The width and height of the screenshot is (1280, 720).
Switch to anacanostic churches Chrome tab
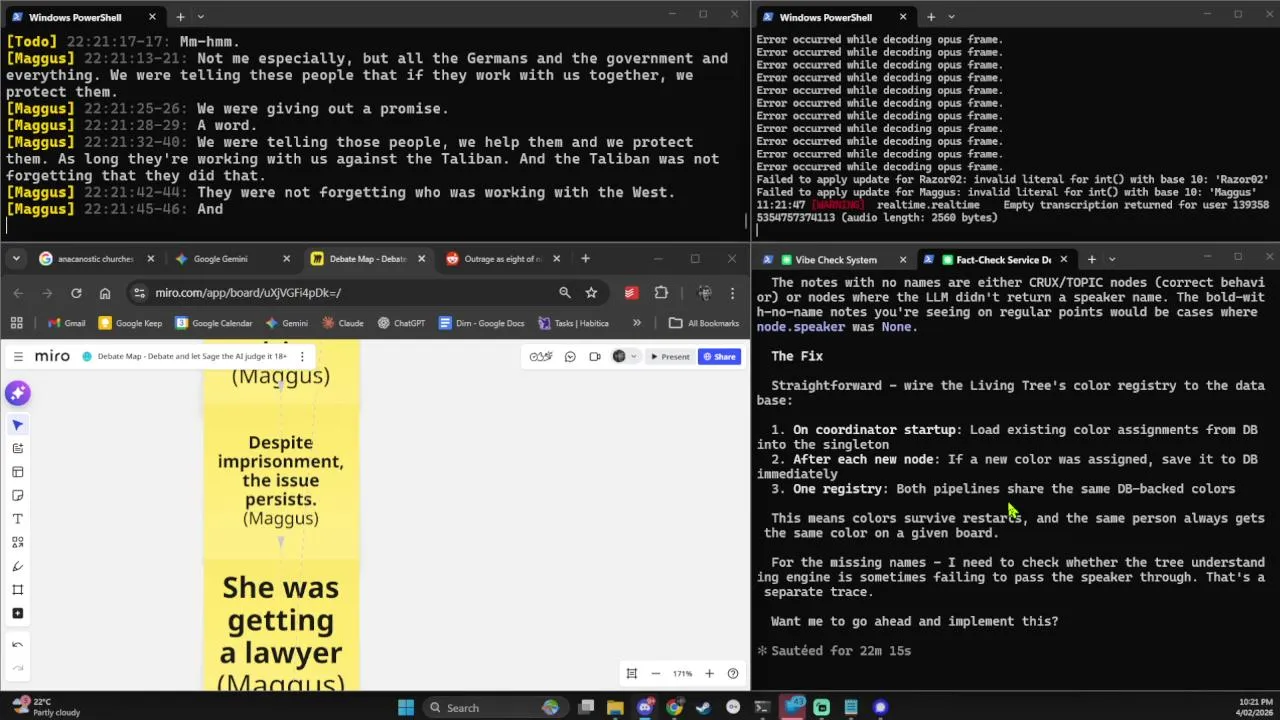tap(95, 259)
